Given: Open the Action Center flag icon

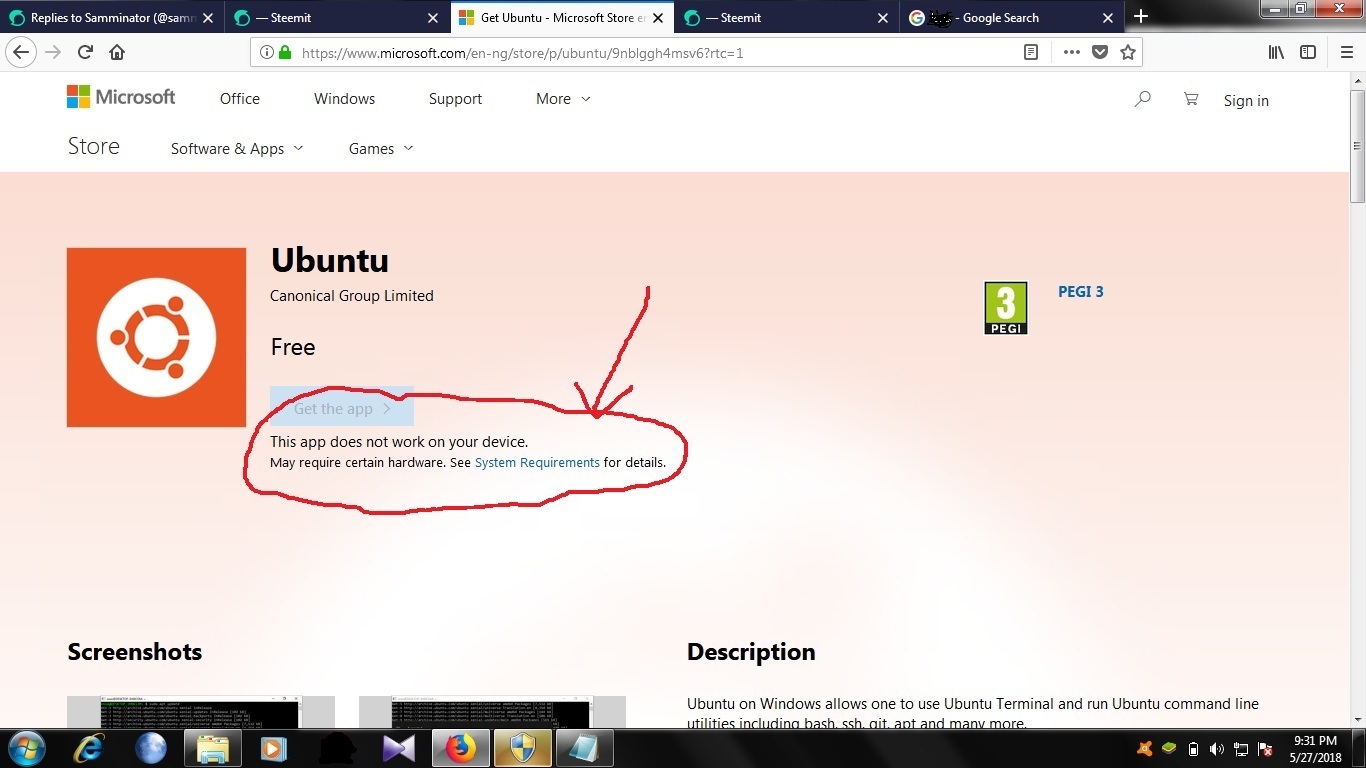Looking at the screenshot, I should (1265, 748).
